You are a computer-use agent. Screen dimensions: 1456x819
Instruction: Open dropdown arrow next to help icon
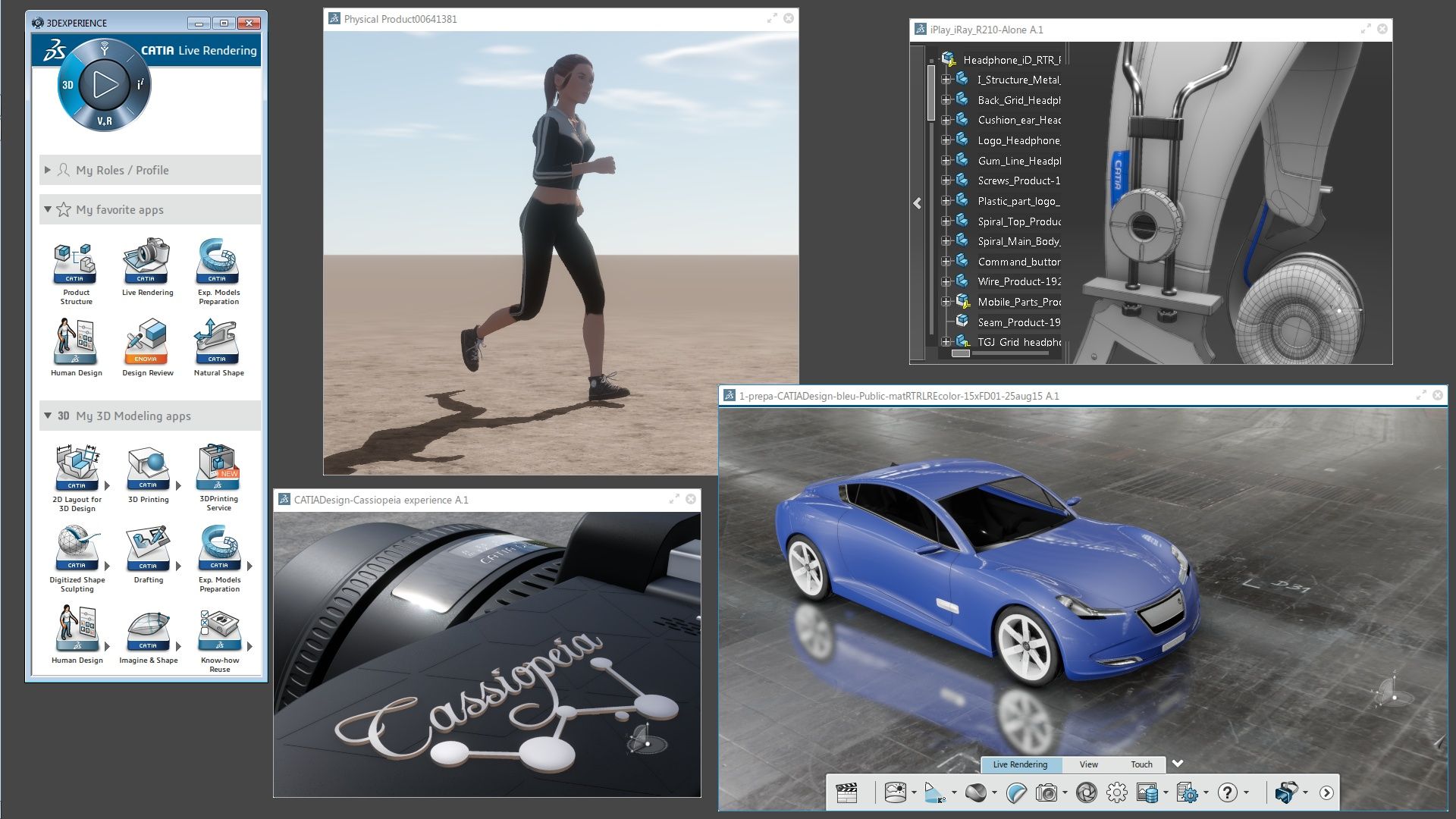tap(1246, 793)
